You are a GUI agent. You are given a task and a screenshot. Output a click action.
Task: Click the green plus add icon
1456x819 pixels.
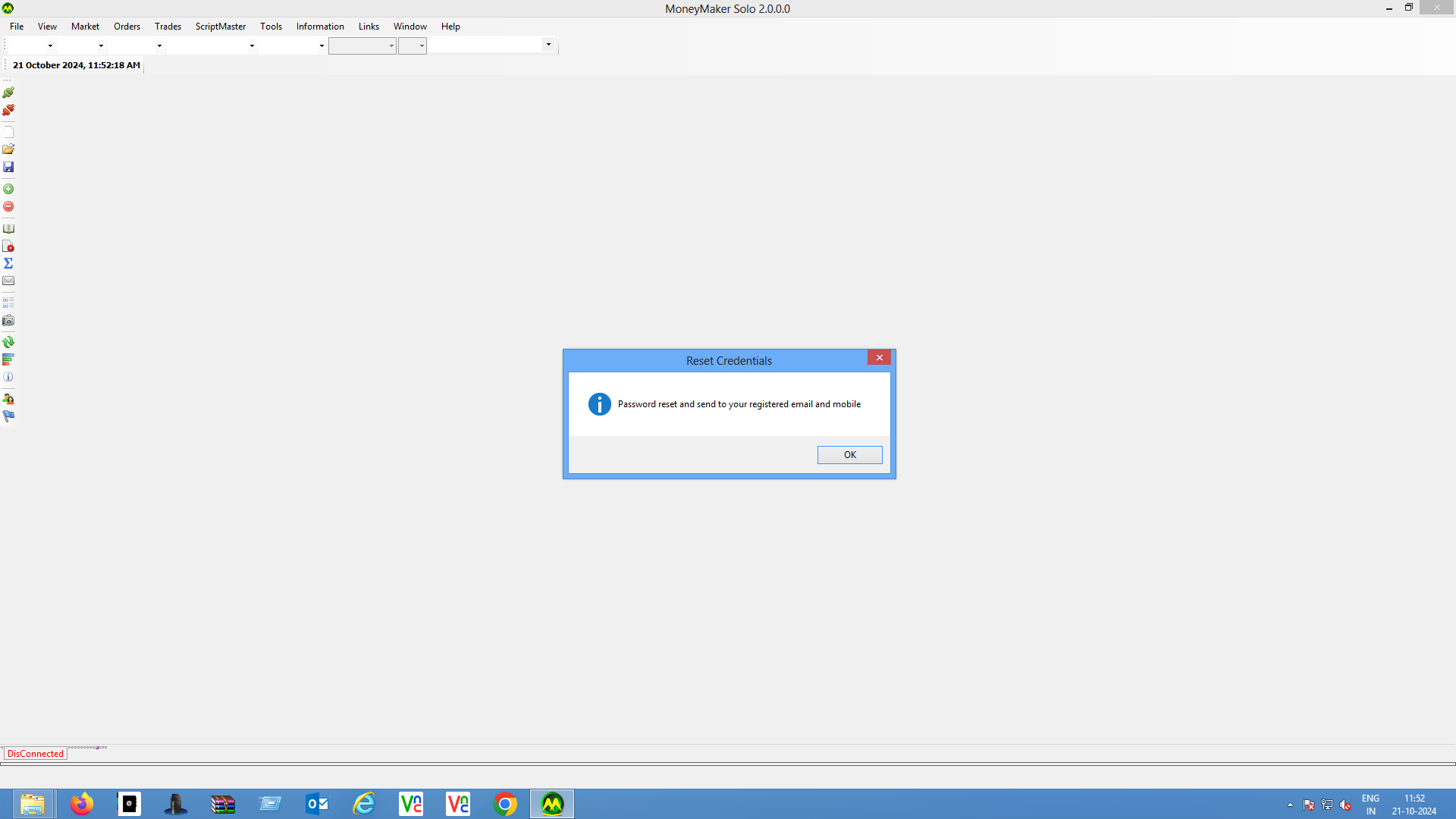(x=8, y=189)
